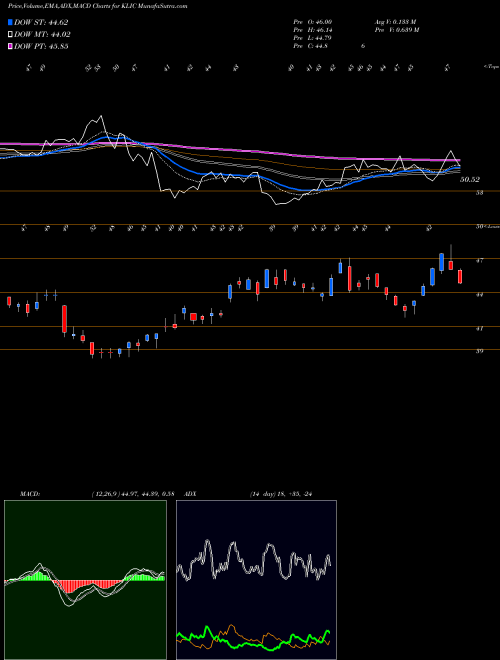
Task: Select the 'DOW ST: 44.62' legend text
Action: (41, 22)
